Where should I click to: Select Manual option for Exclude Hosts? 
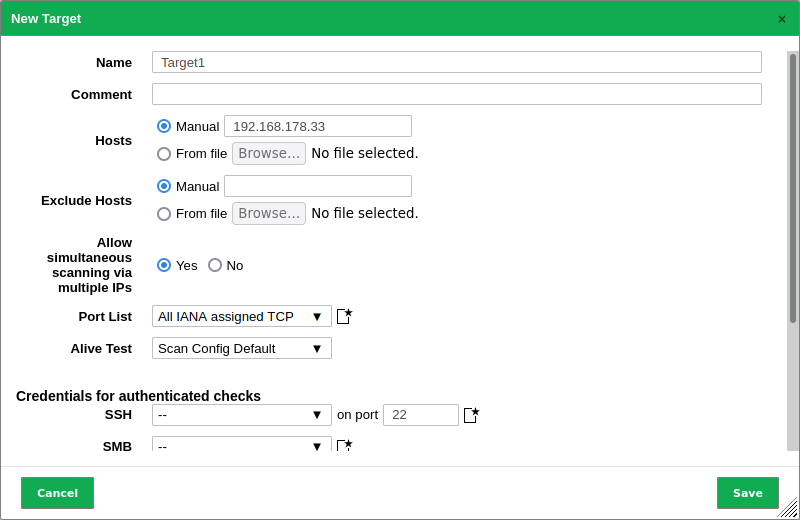pyautogui.click(x=164, y=186)
